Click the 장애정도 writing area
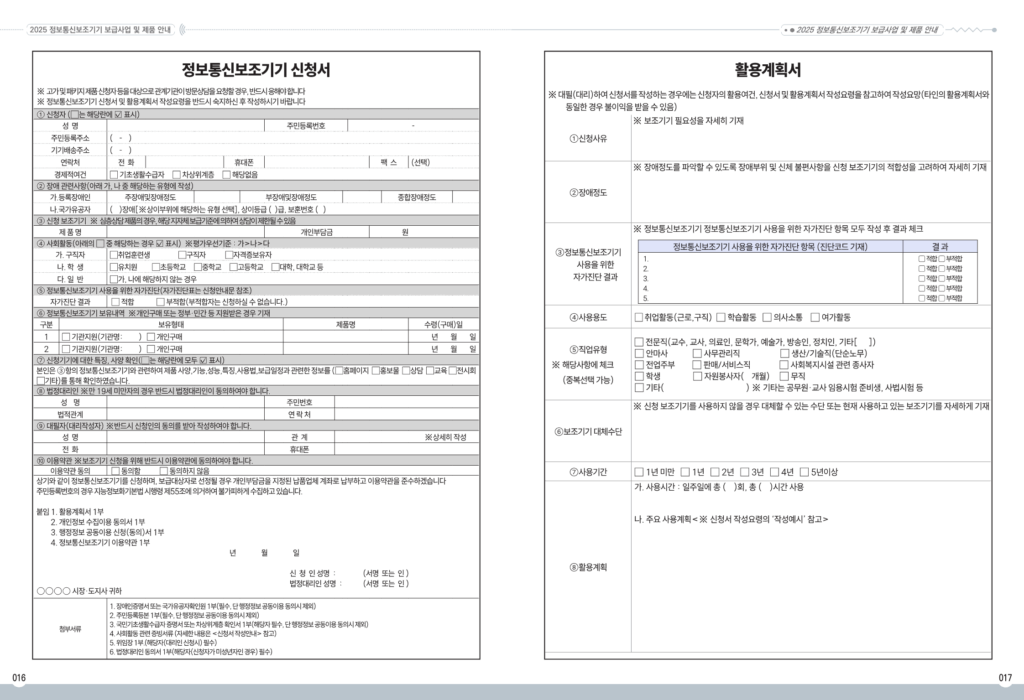Screen dimensions: 1024x700 click(811, 193)
